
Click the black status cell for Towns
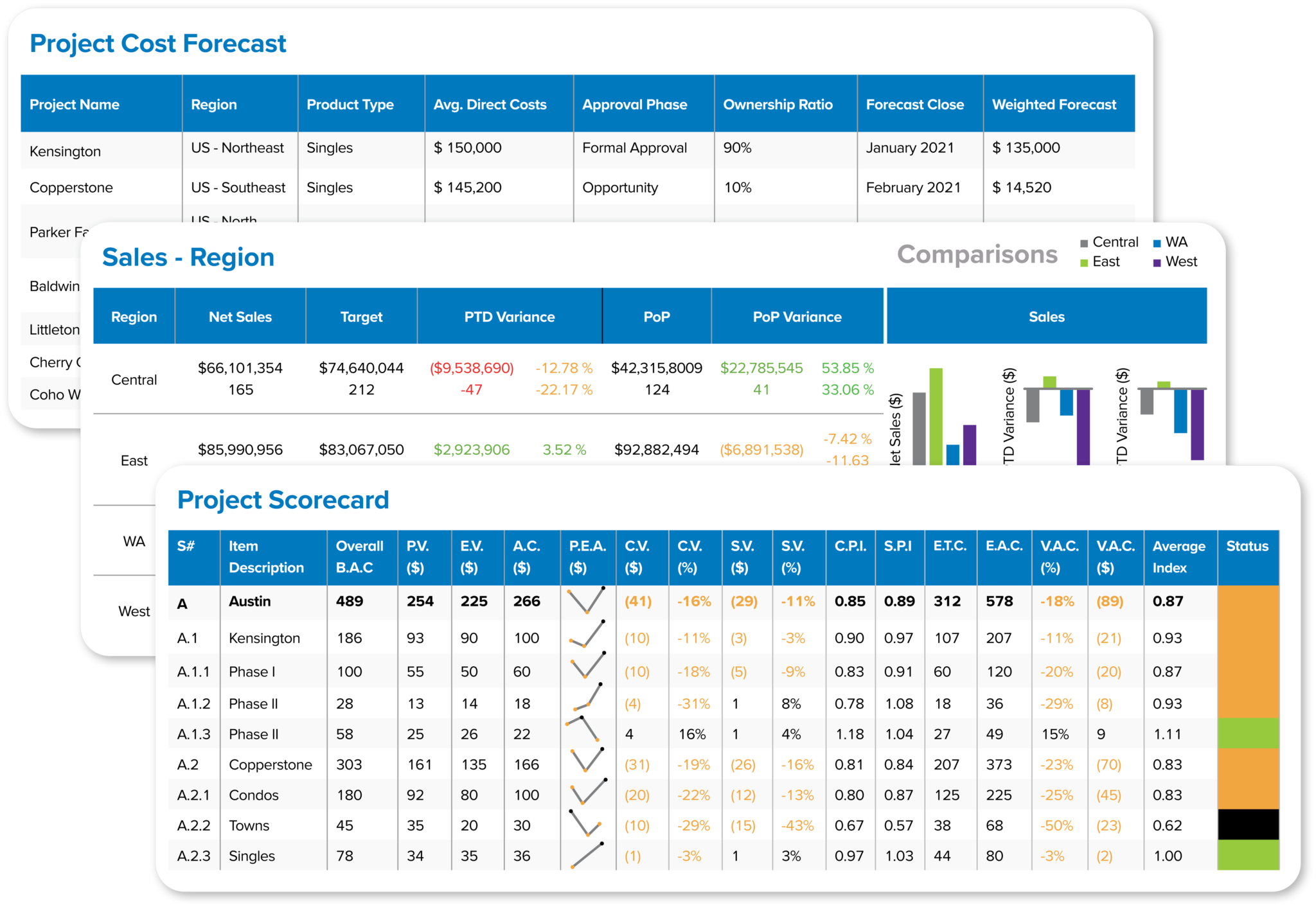pos(1248,824)
